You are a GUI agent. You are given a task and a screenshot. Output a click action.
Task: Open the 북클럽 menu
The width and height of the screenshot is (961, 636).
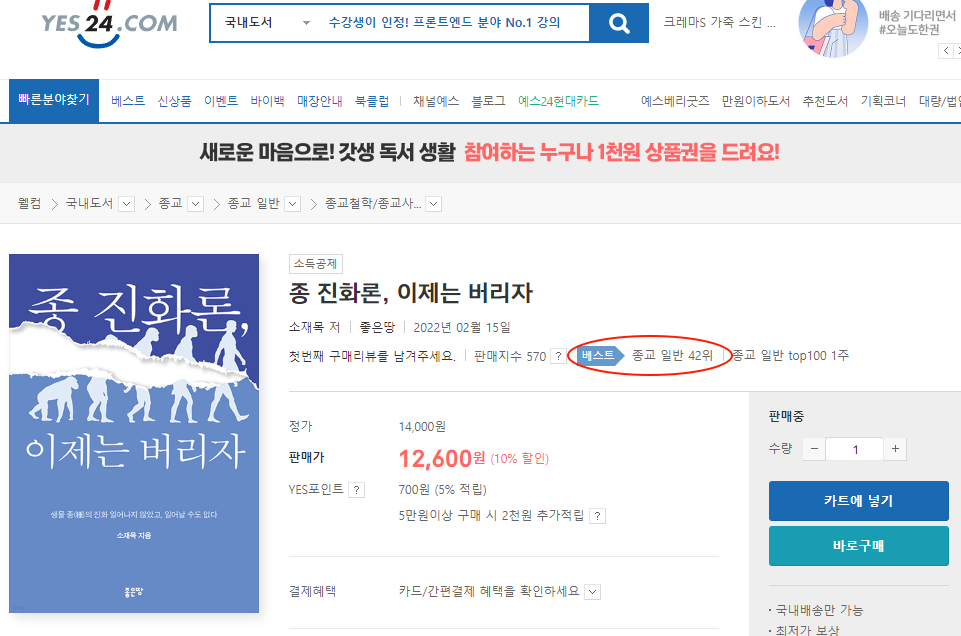coord(372,101)
